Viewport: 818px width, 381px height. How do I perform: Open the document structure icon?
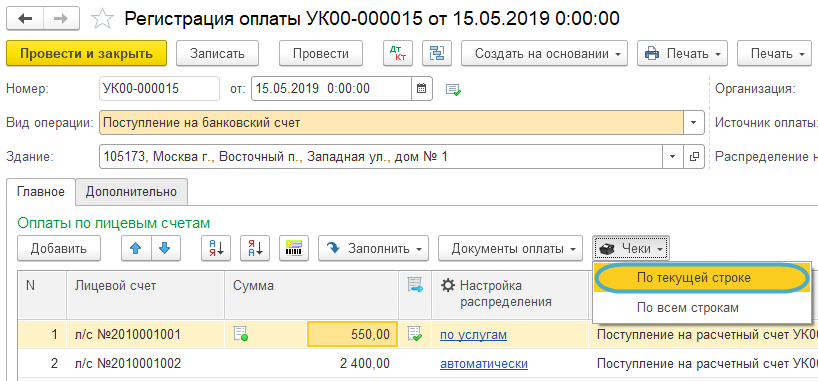coord(437,53)
